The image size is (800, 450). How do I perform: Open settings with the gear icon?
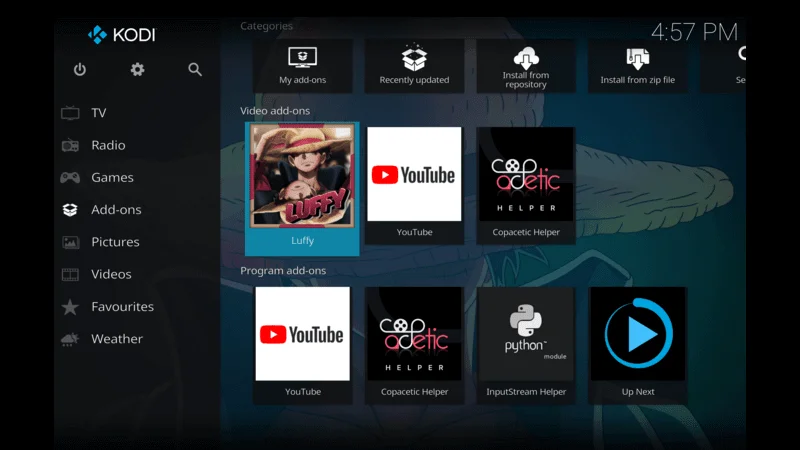point(137,69)
